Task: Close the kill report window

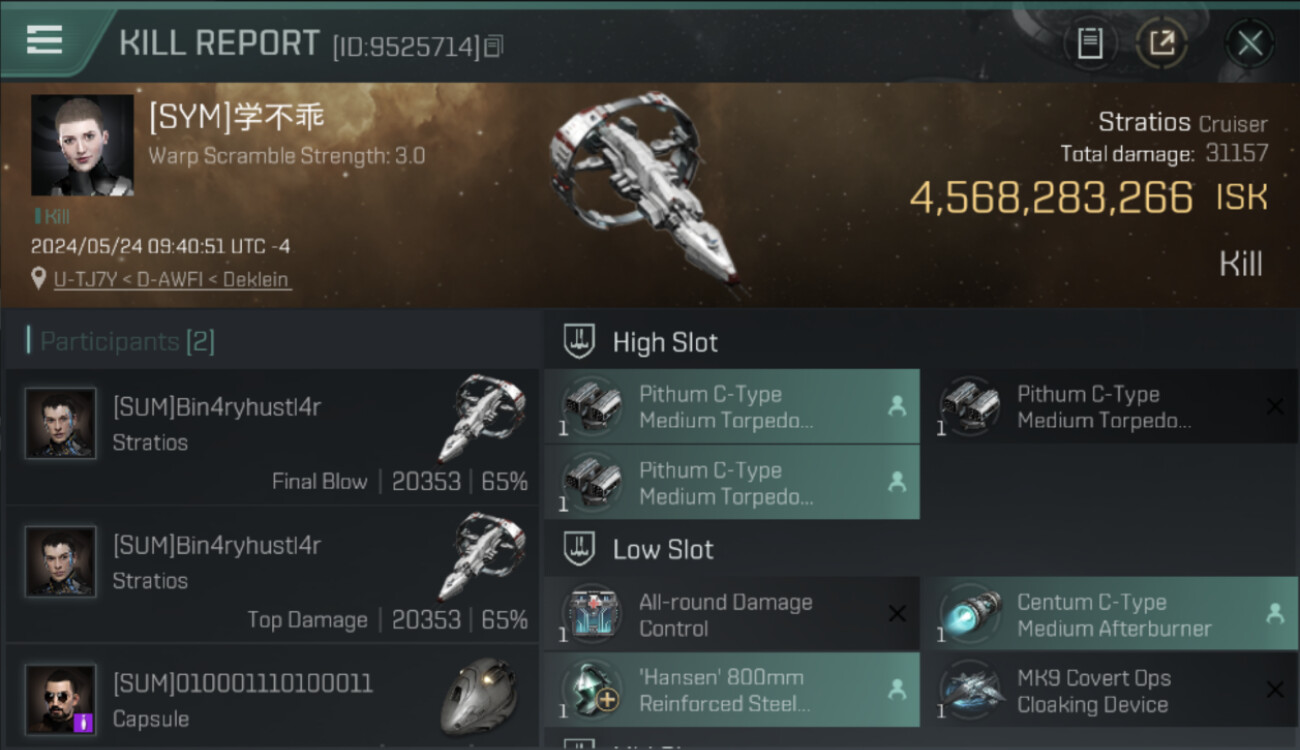Action: 1249,43
